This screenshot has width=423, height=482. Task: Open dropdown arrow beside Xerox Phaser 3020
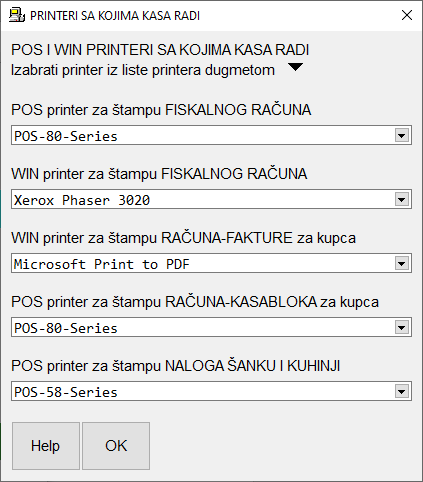402,200
